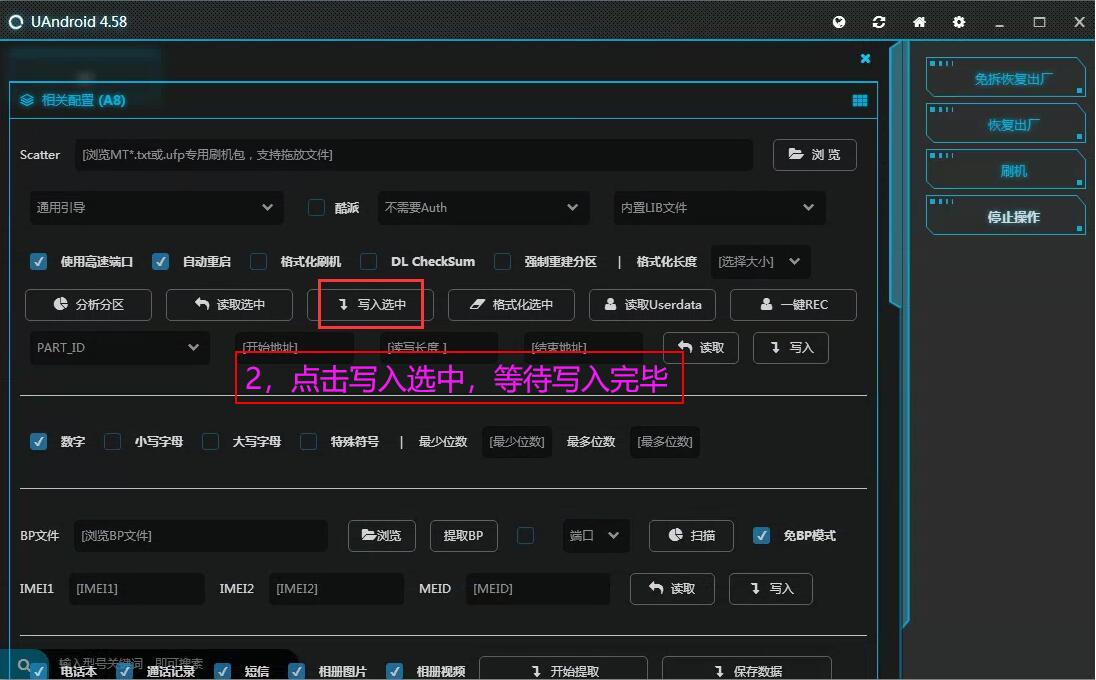Click 读取 button in the IMEI row
The image size is (1096, 680).
tap(672, 589)
